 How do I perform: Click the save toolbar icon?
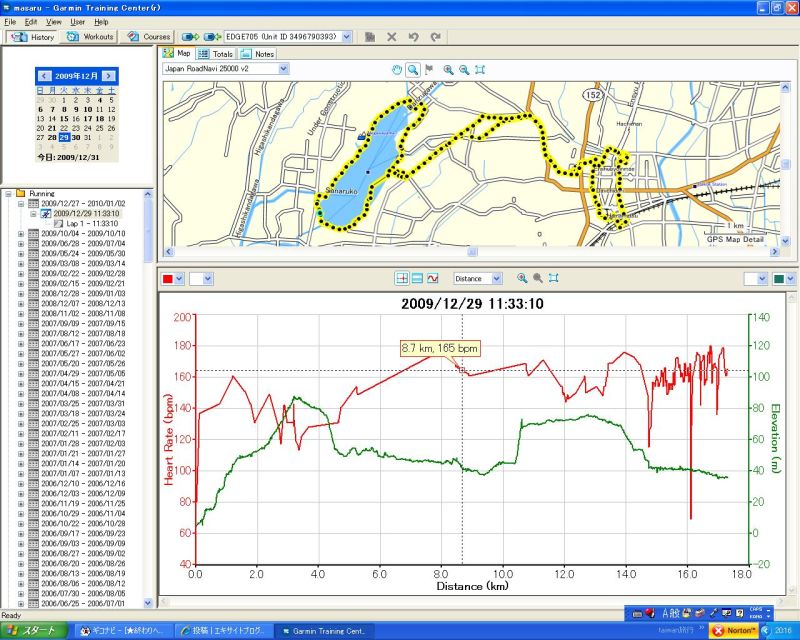[x=370, y=37]
